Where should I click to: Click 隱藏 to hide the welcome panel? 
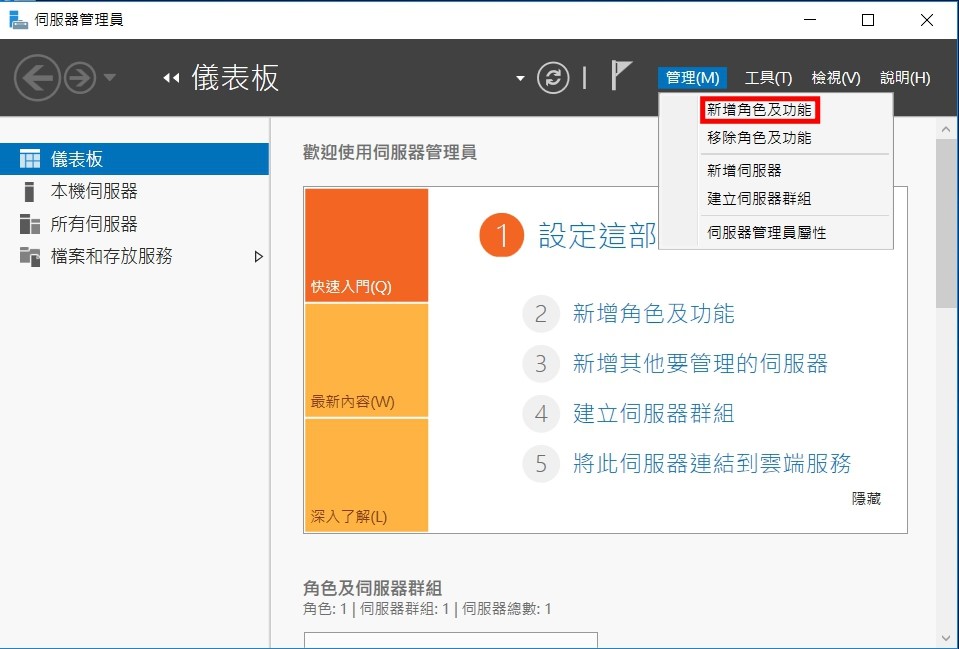tap(866, 499)
